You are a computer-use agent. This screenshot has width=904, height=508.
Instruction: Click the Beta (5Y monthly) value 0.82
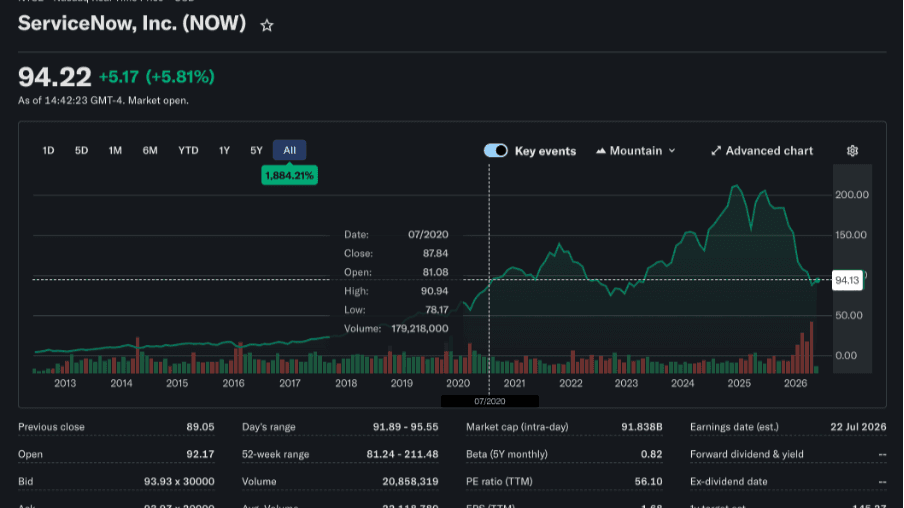click(651, 454)
